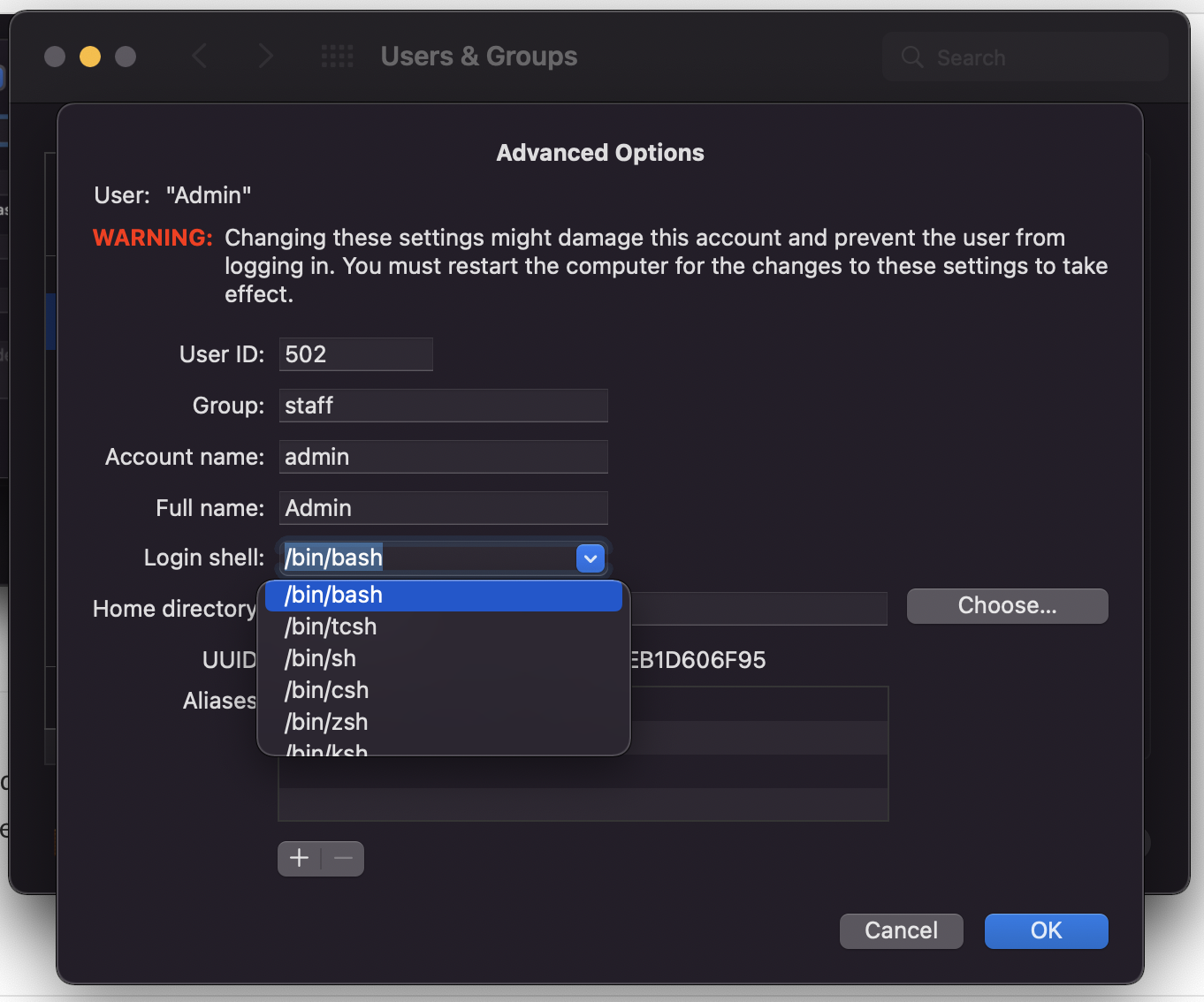The height and width of the screenshot is (1002, 1204).
Task: Click the back navigation arrow
Action: (x=200, y=57)
